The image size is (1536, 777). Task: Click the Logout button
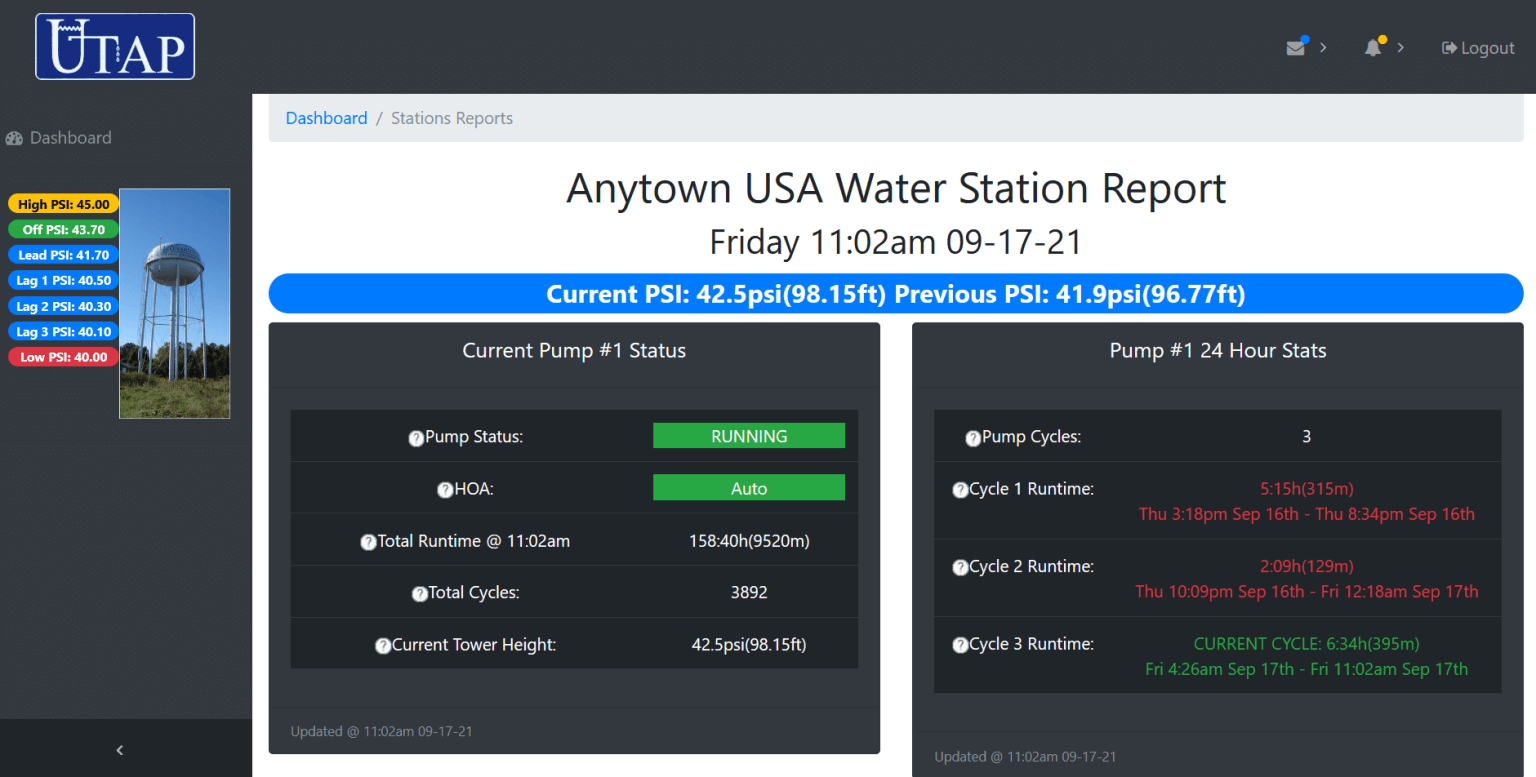tap(1477, 47)
